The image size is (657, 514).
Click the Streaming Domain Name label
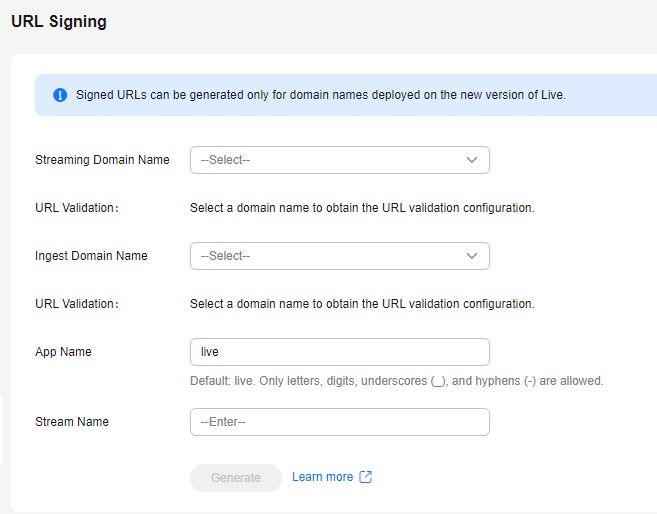point(102,160)
